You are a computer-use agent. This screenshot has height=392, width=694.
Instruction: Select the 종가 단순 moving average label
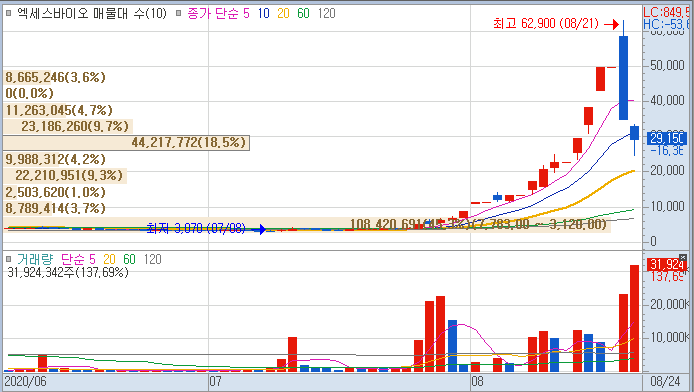point(213,13)
